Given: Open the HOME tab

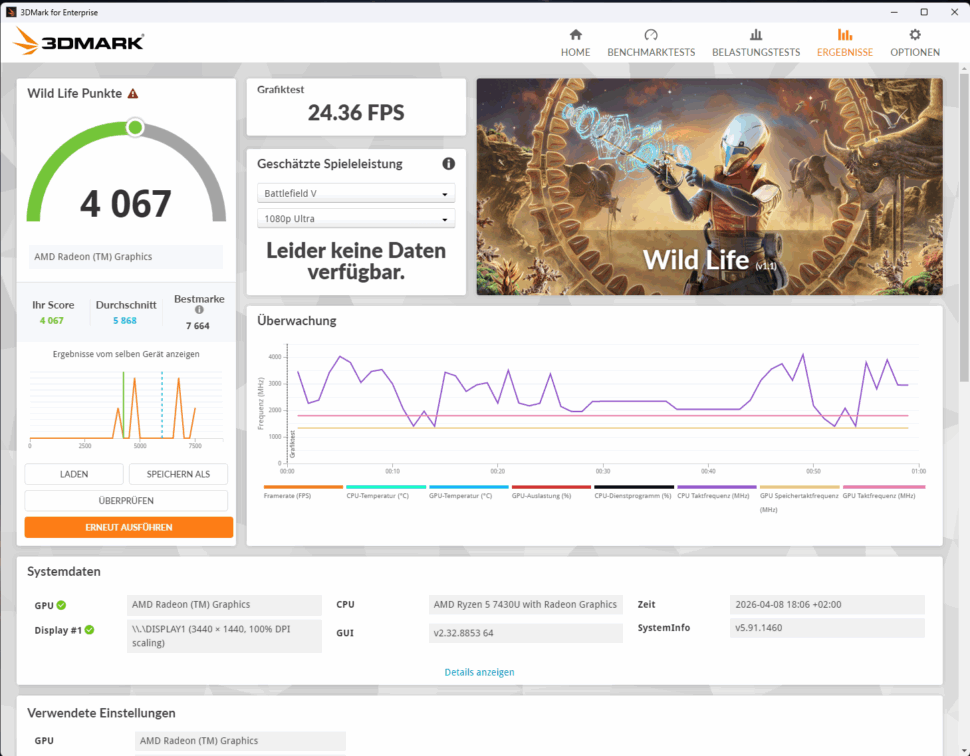Looking at the screenshot, I should (x=575, y=43).
